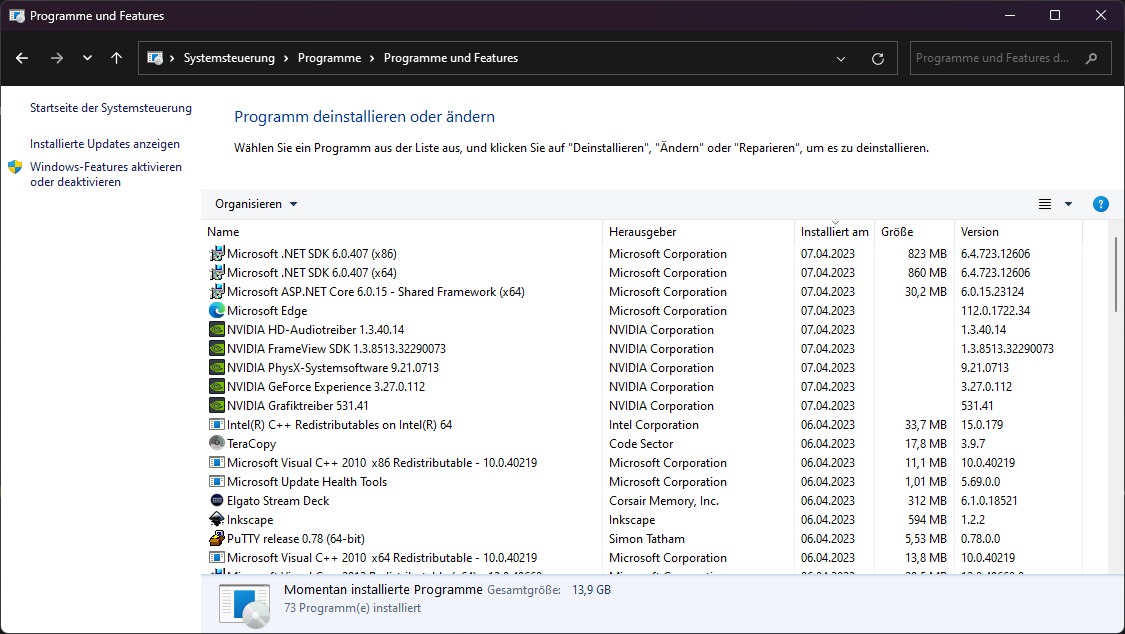Image resolution: width=1125 pixels, height=634 pixels.
Task: Click the PuTTY release 0.78 icon
Action: click(217, 539)
